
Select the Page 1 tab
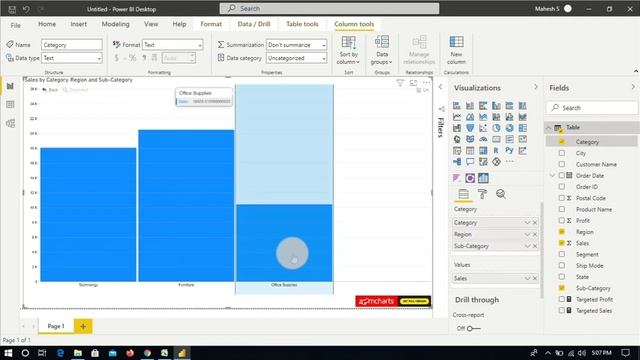pyautogui.click(x=56, y=326)
